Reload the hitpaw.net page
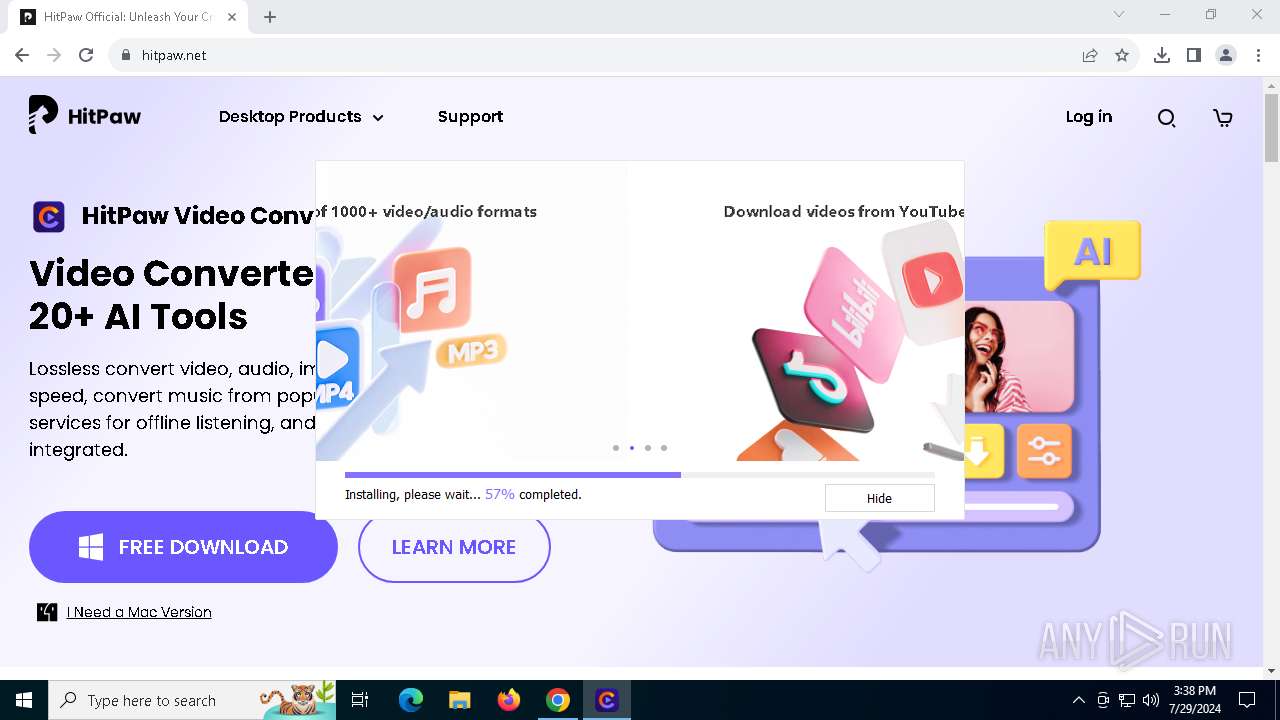 pyautogui.click(x=86, y=55)
